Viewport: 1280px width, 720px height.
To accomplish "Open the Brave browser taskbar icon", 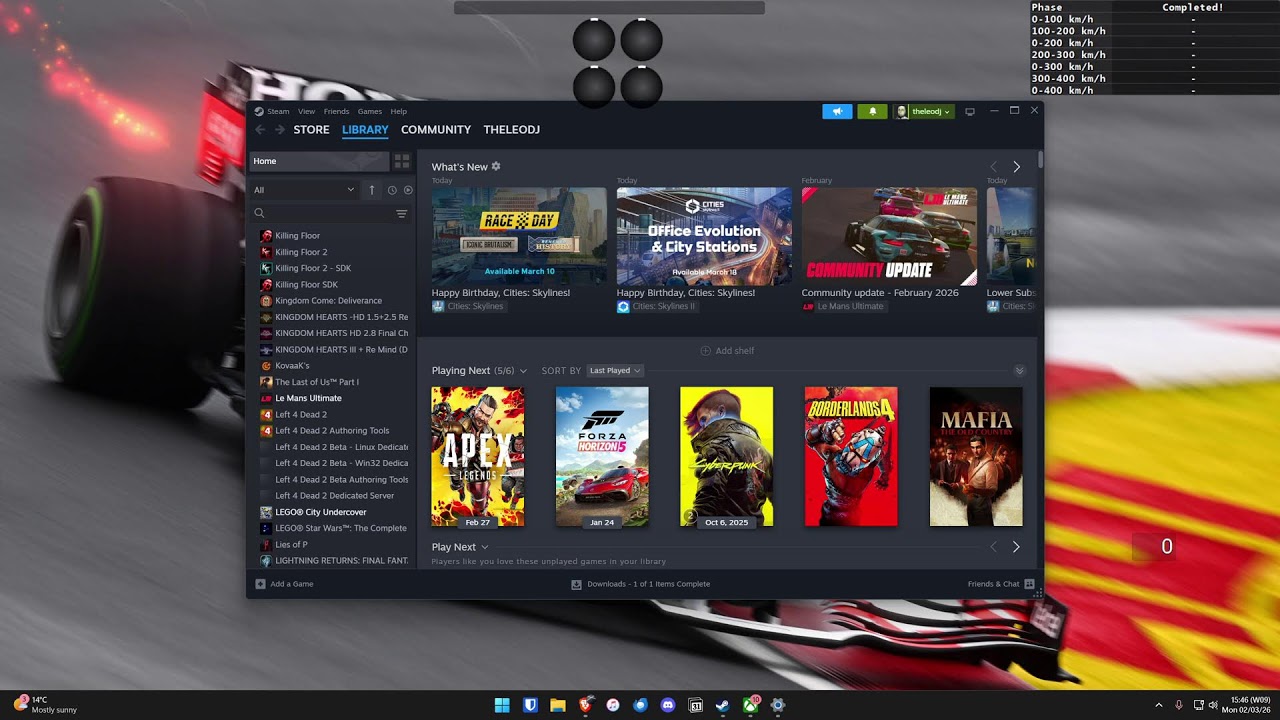I will click(585, 705).
